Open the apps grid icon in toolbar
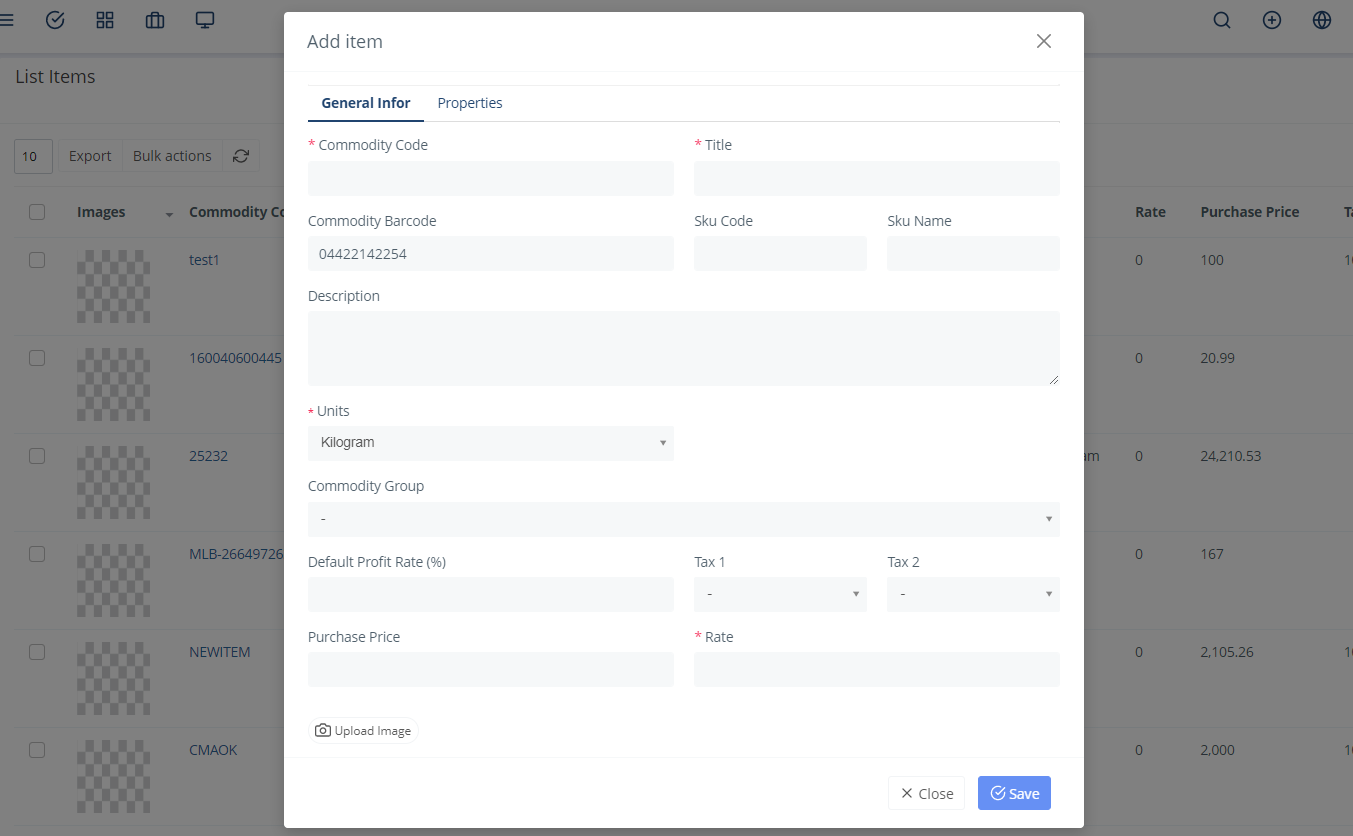 [x=105, y=19]
